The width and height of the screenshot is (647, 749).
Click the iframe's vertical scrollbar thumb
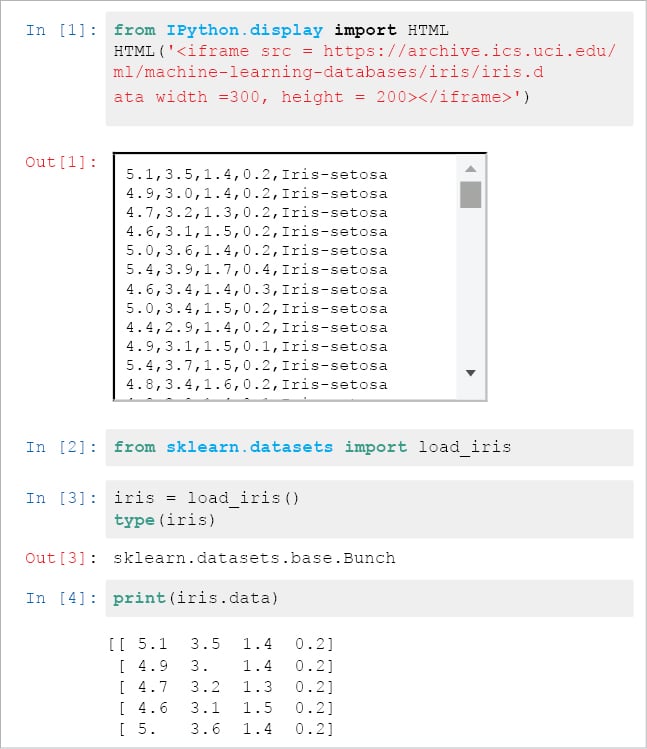tap(470, 194)
